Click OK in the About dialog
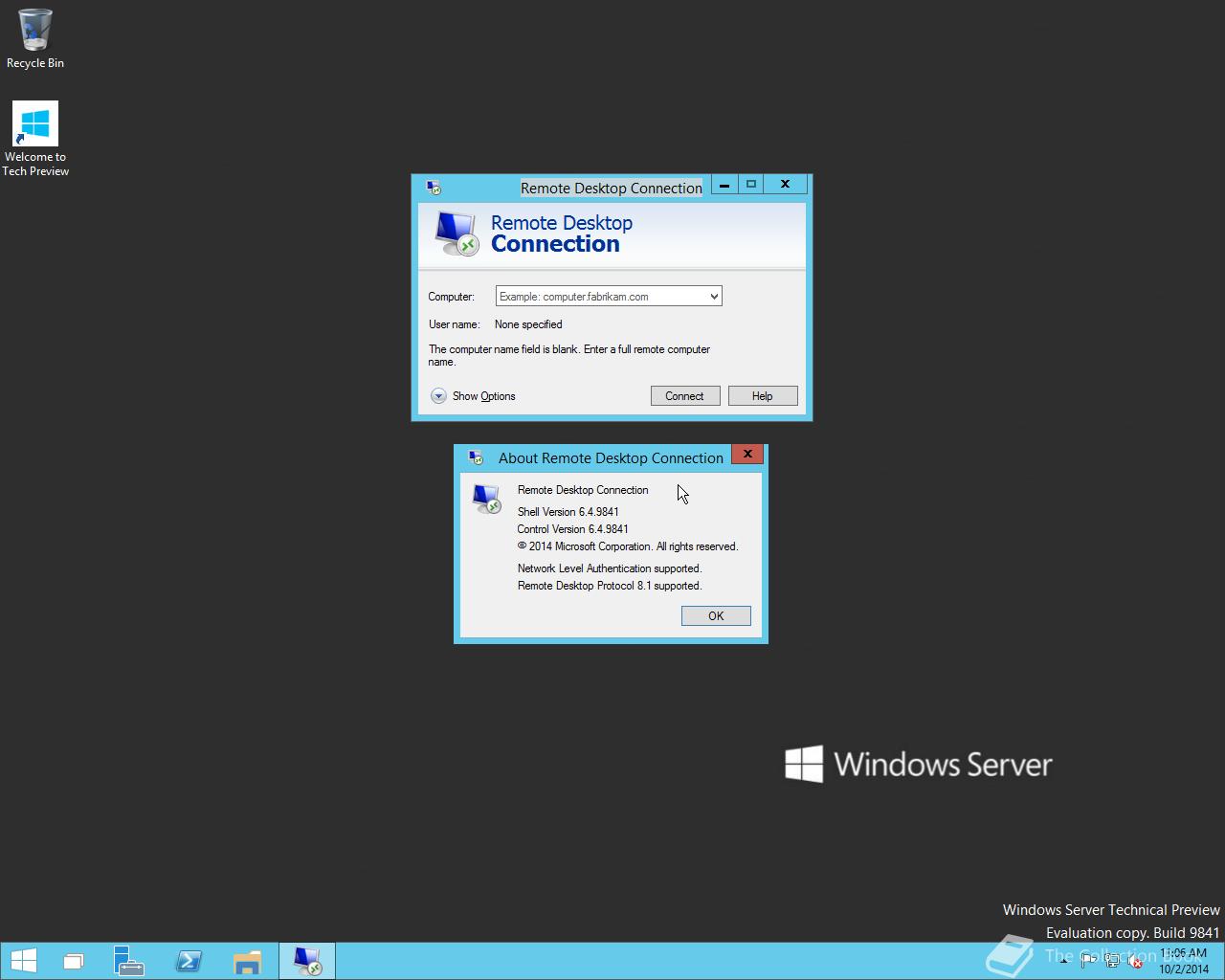This screenshot has height=980, width=1225. (x=716, y=616)
